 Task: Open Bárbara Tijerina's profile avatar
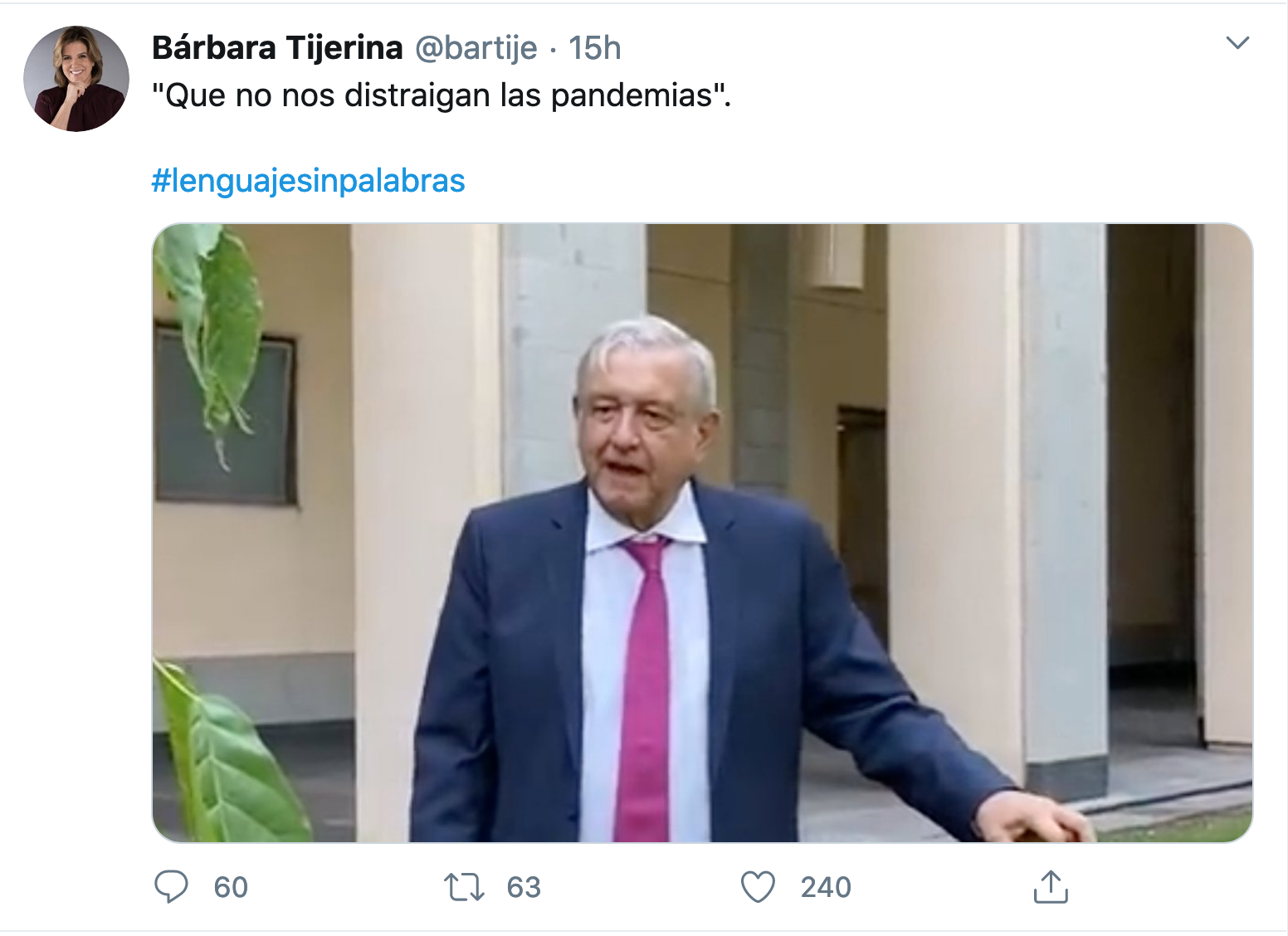(76, 79)
